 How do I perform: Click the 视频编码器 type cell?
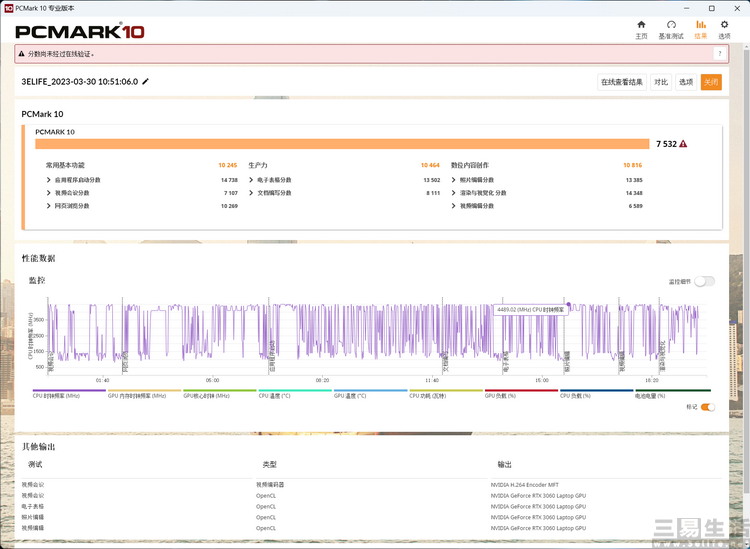(270, 485)
